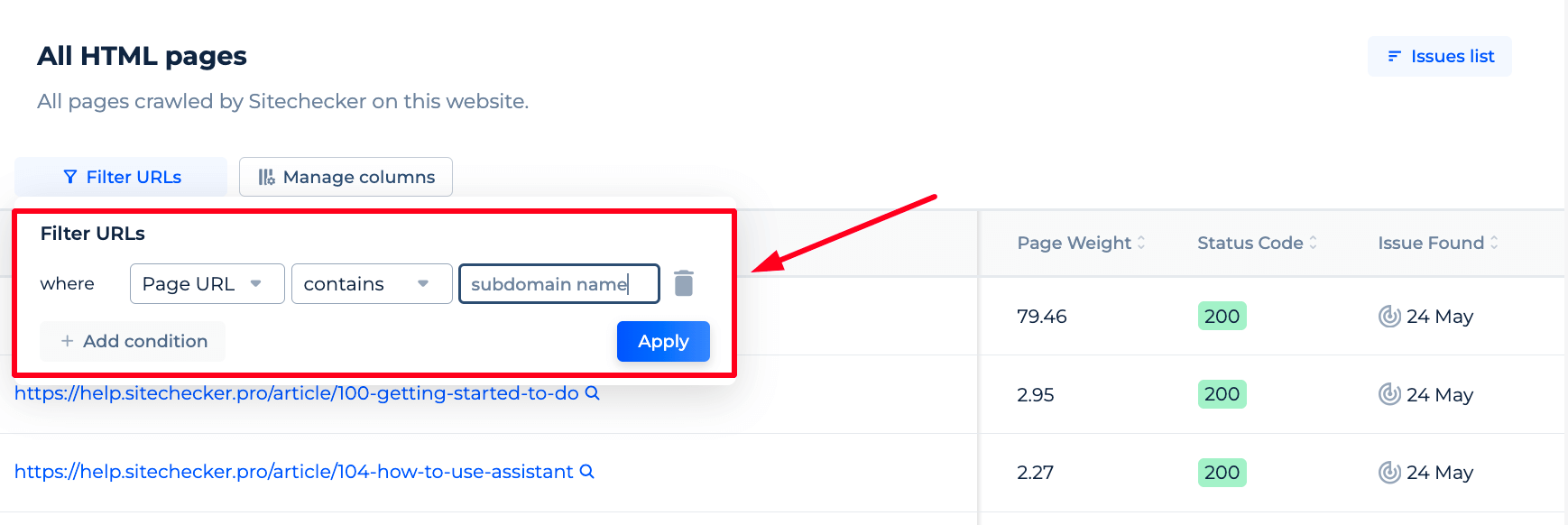Sort by Status Code column arrows
This screenshot has width=1568, height=525.
[1314, 243]
